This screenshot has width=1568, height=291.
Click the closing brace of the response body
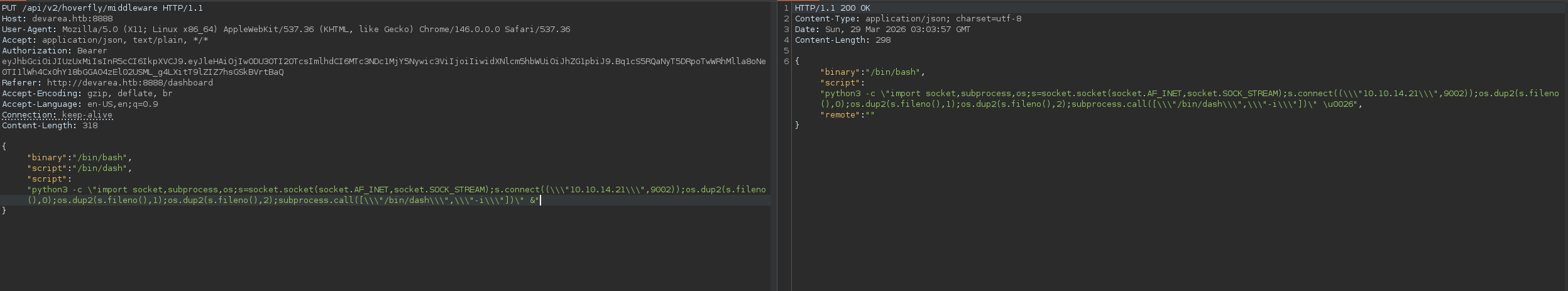point(798,126)
